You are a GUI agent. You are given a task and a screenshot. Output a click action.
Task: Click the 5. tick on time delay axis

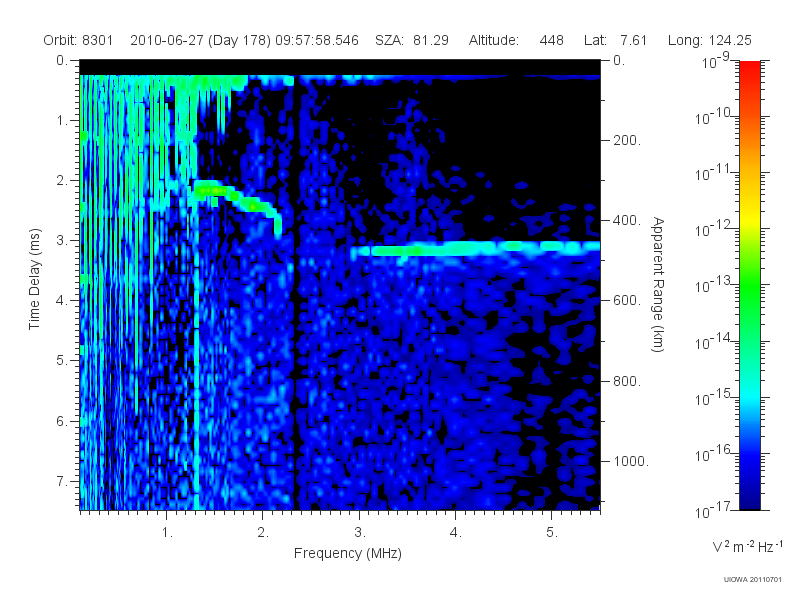tap(62, 360)
